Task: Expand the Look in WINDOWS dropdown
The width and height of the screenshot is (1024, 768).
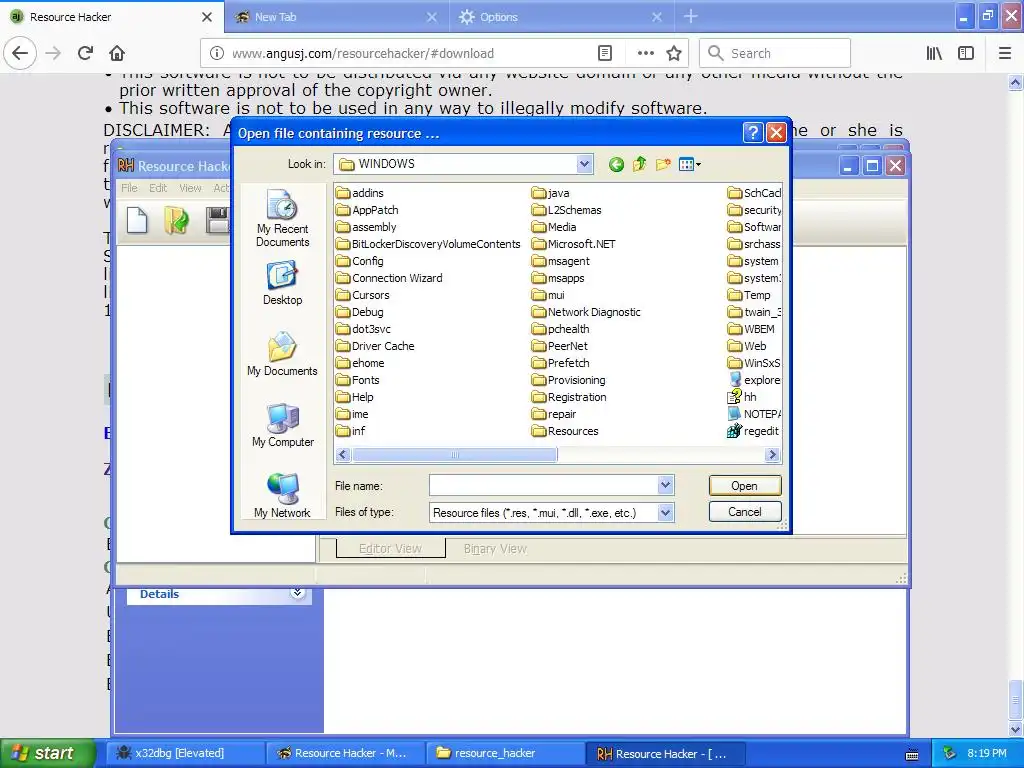Action: point(584,164)
